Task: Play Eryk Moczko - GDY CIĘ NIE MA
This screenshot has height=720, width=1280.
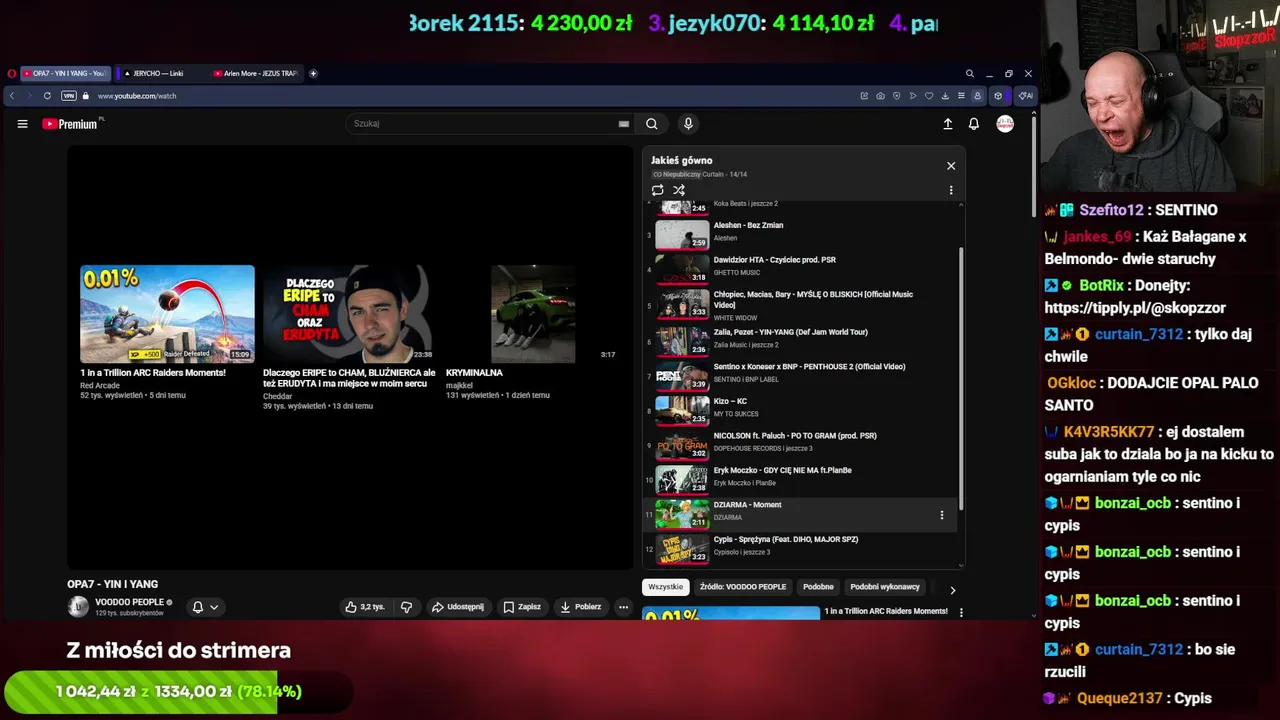Action: point(800,479)
